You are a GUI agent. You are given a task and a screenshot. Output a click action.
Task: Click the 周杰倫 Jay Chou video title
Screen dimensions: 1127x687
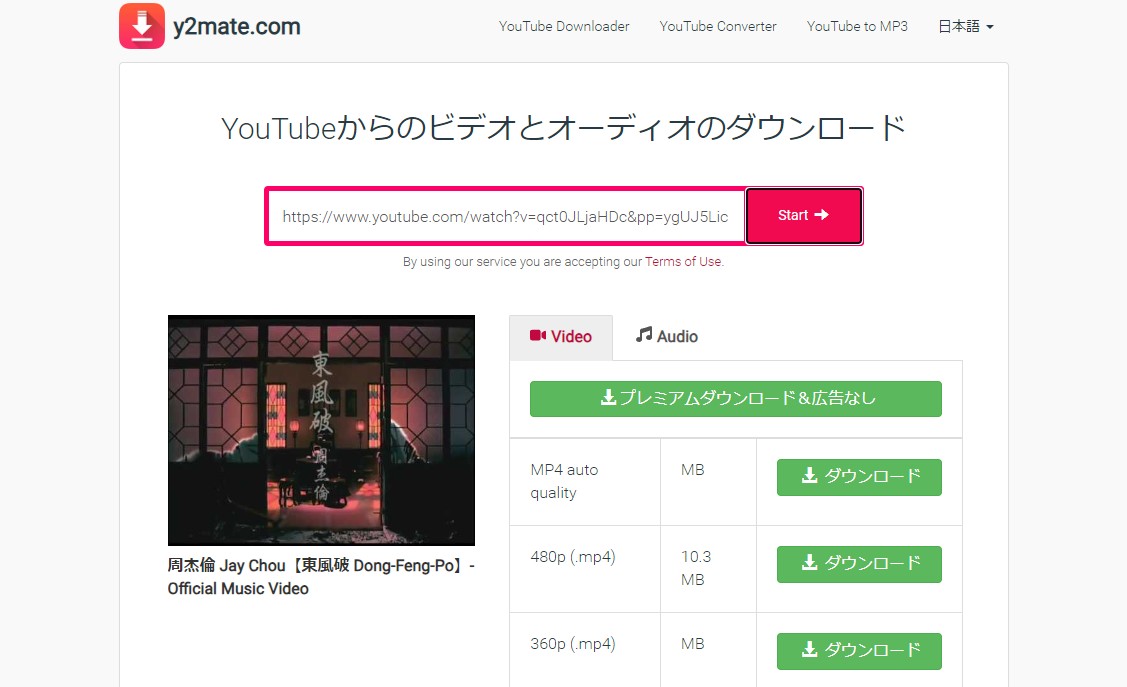tap(321, 577)
